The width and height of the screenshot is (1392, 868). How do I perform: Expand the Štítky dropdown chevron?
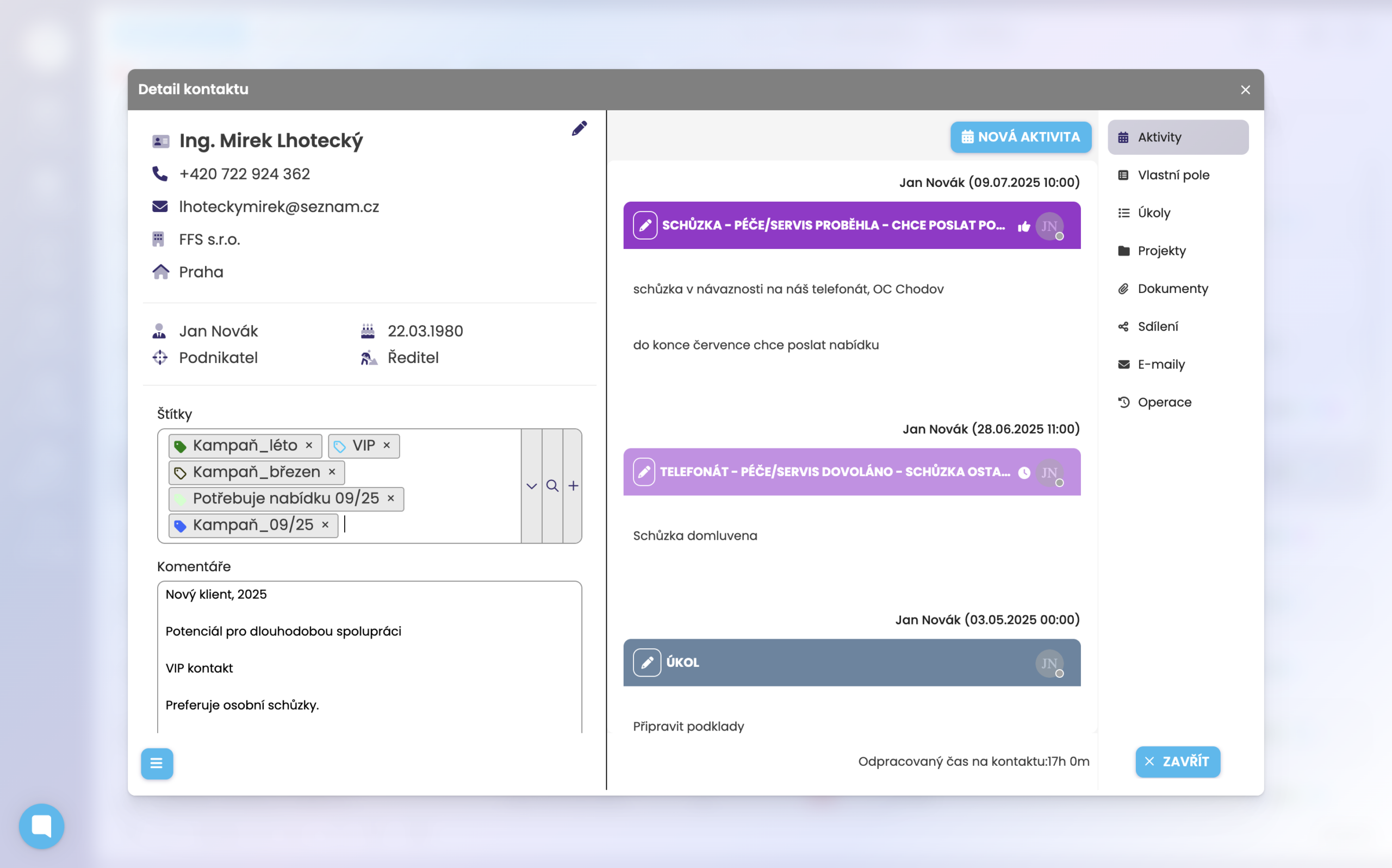click(531, 486)
